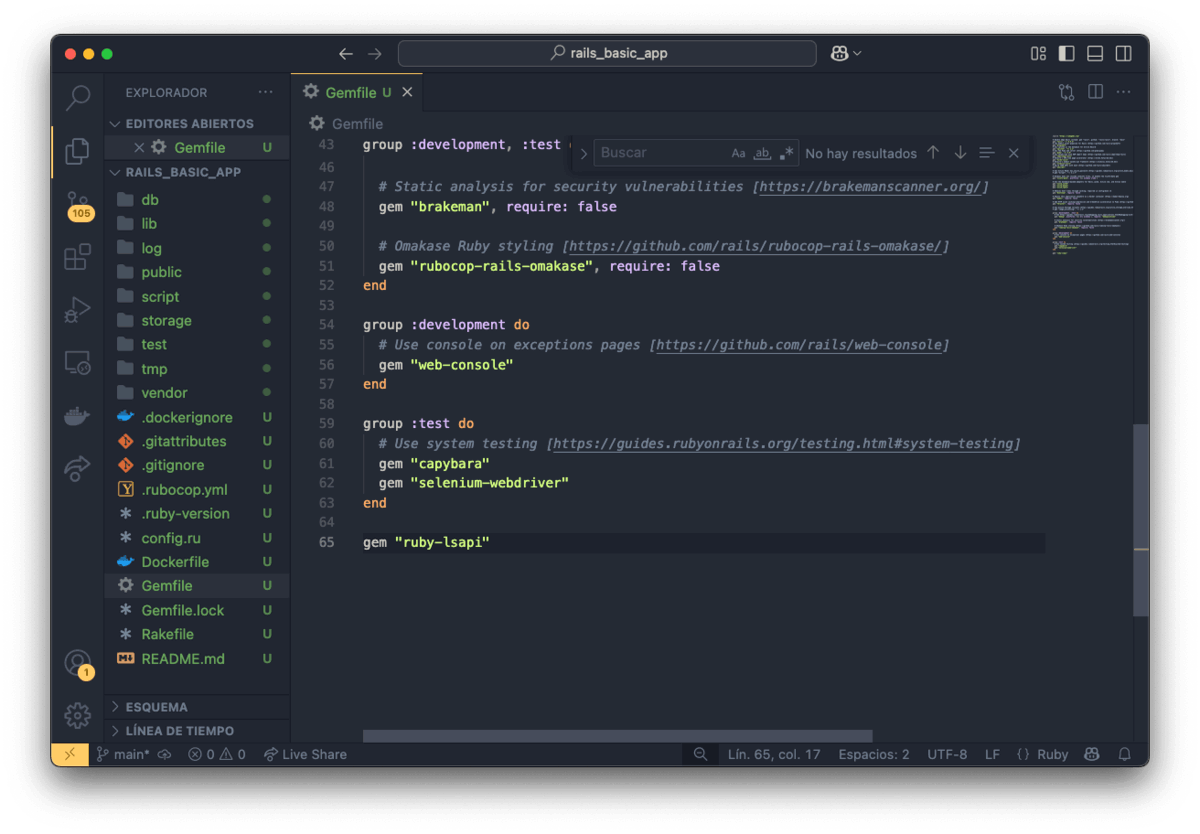This screenshot has height=834, width=1200.
Task: Open Manage settings gear
Action: tap(78, 715)
